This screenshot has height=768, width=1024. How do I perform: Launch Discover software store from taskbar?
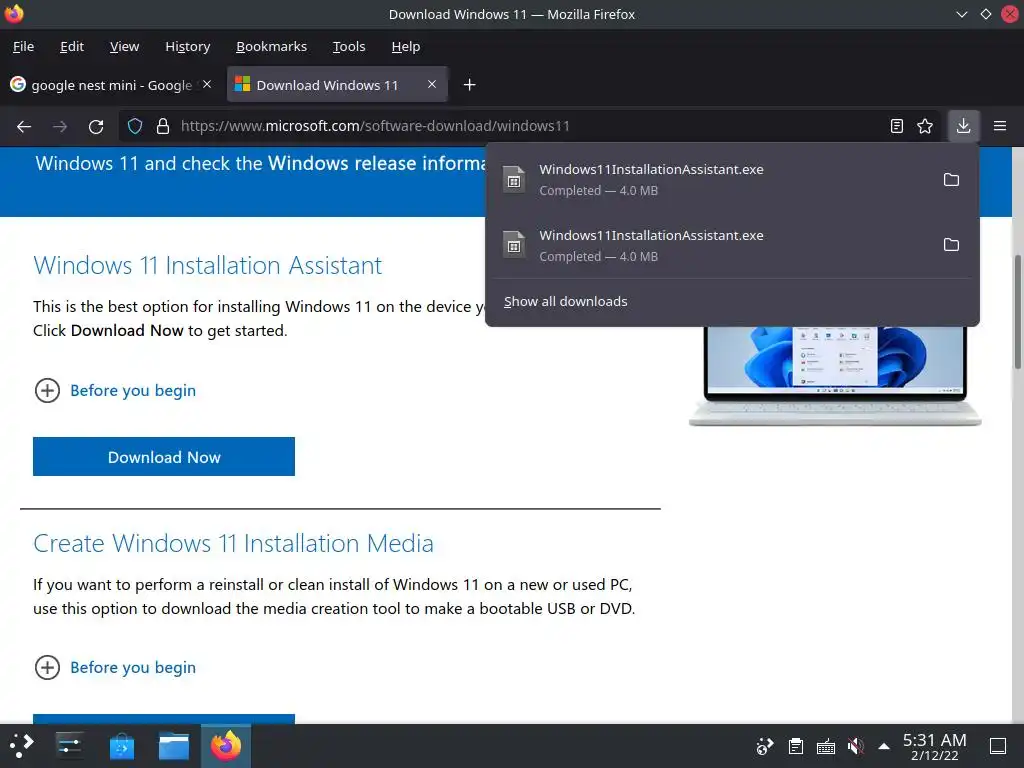pyautogui.click(x=121, y=745)
